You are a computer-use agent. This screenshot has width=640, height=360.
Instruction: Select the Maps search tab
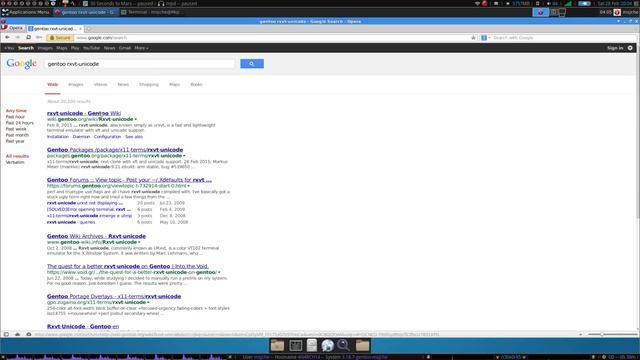[x=174, y=84]
